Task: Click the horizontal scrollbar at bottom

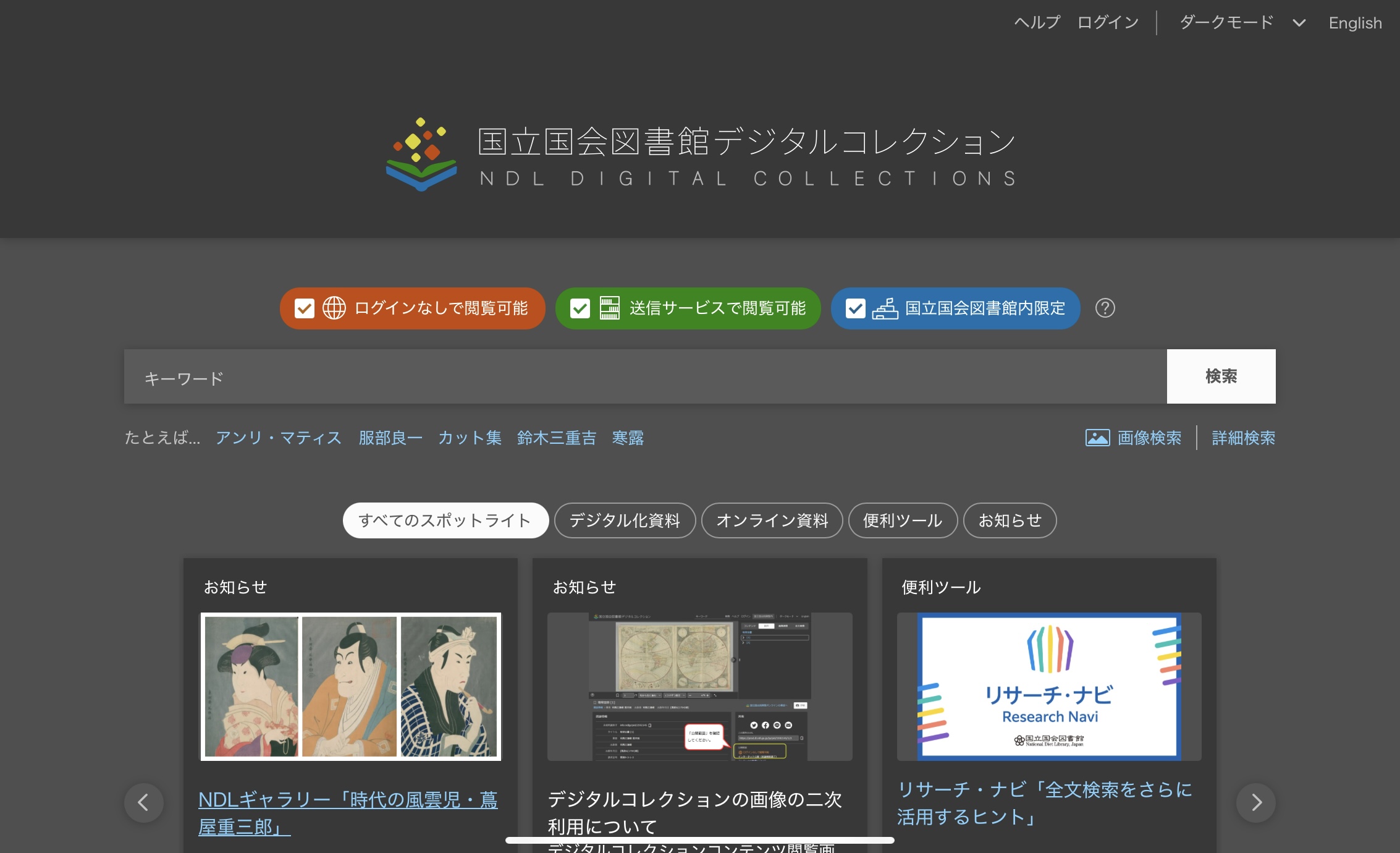Action: point(699,840)
